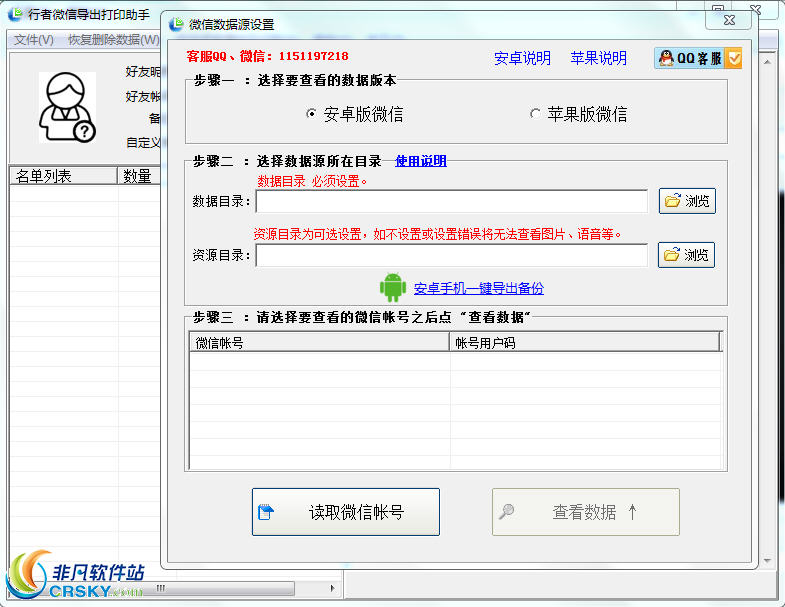Click into the 资源目录 input field
Image resolution: width=785 pixels, height=607 pixels.
[452, 255]
